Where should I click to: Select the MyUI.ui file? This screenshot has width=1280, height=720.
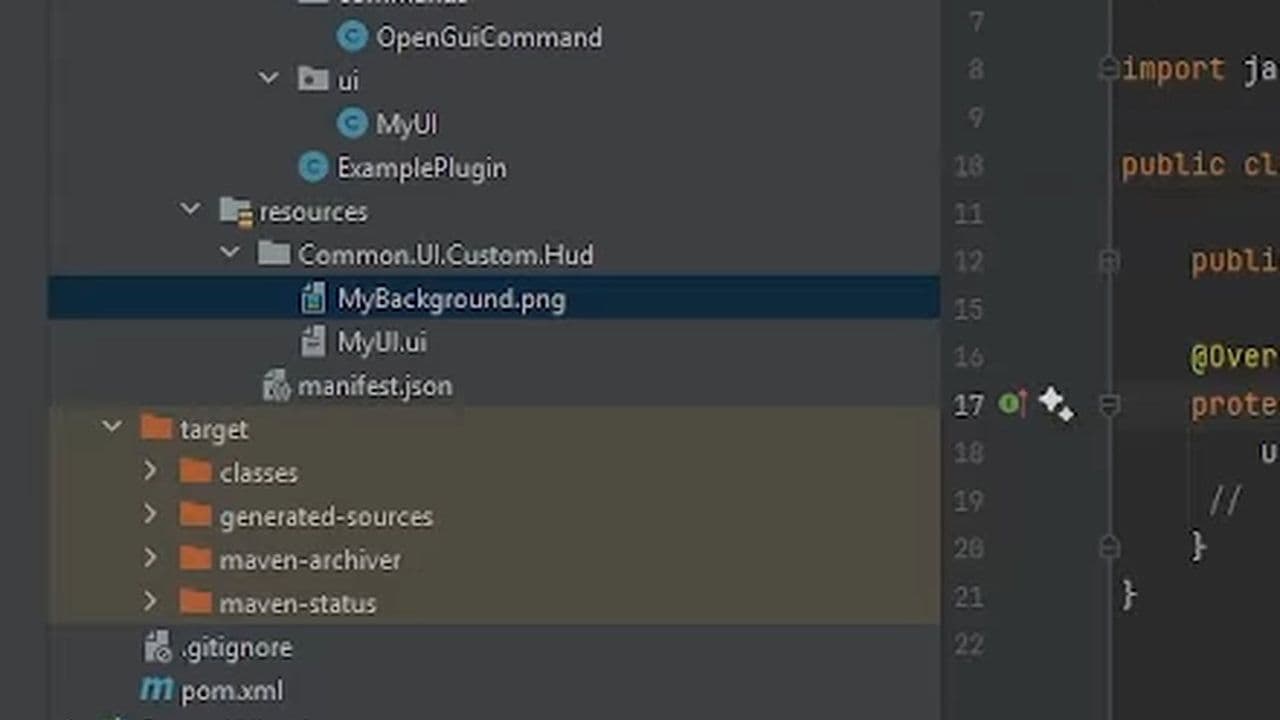[x=382, y=341]
